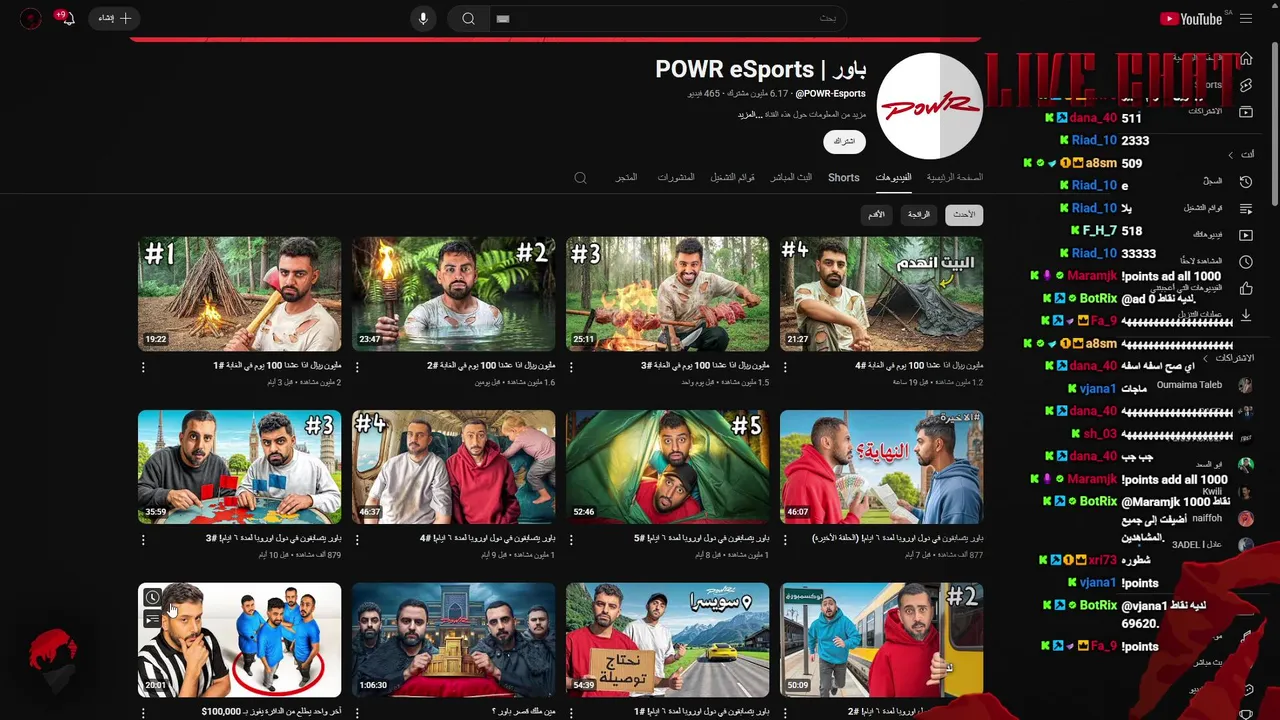This screenshot has width=1280, height=720.
Task: Open the three-dot menu for the forest #1 video
Action: pos(143,367)
